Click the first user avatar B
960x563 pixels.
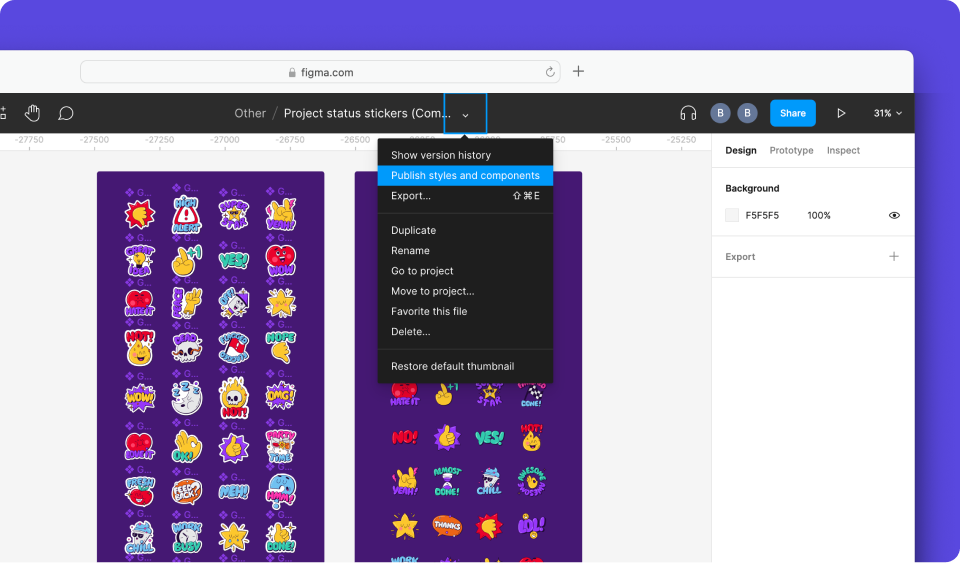pos(720,113)
